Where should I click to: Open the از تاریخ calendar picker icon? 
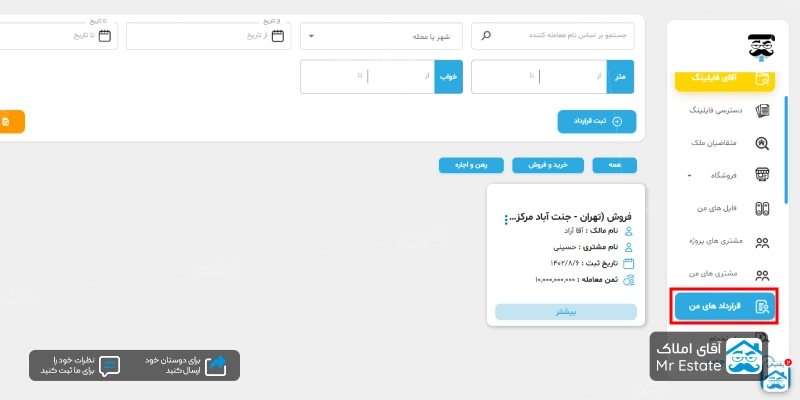pyautogui.click(x=278, y=36)
